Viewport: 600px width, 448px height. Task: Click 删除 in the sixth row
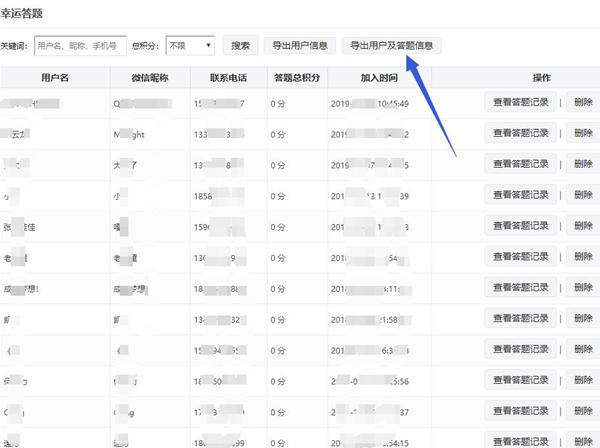(x=582, y=257)
